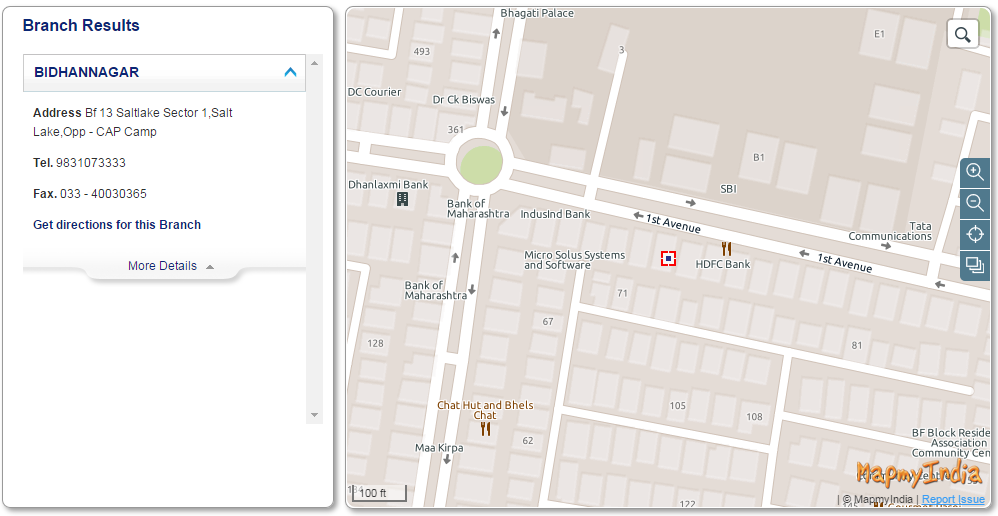
Task: Open map layers icon
Action: pyautogui.click(x=974, y=265)
